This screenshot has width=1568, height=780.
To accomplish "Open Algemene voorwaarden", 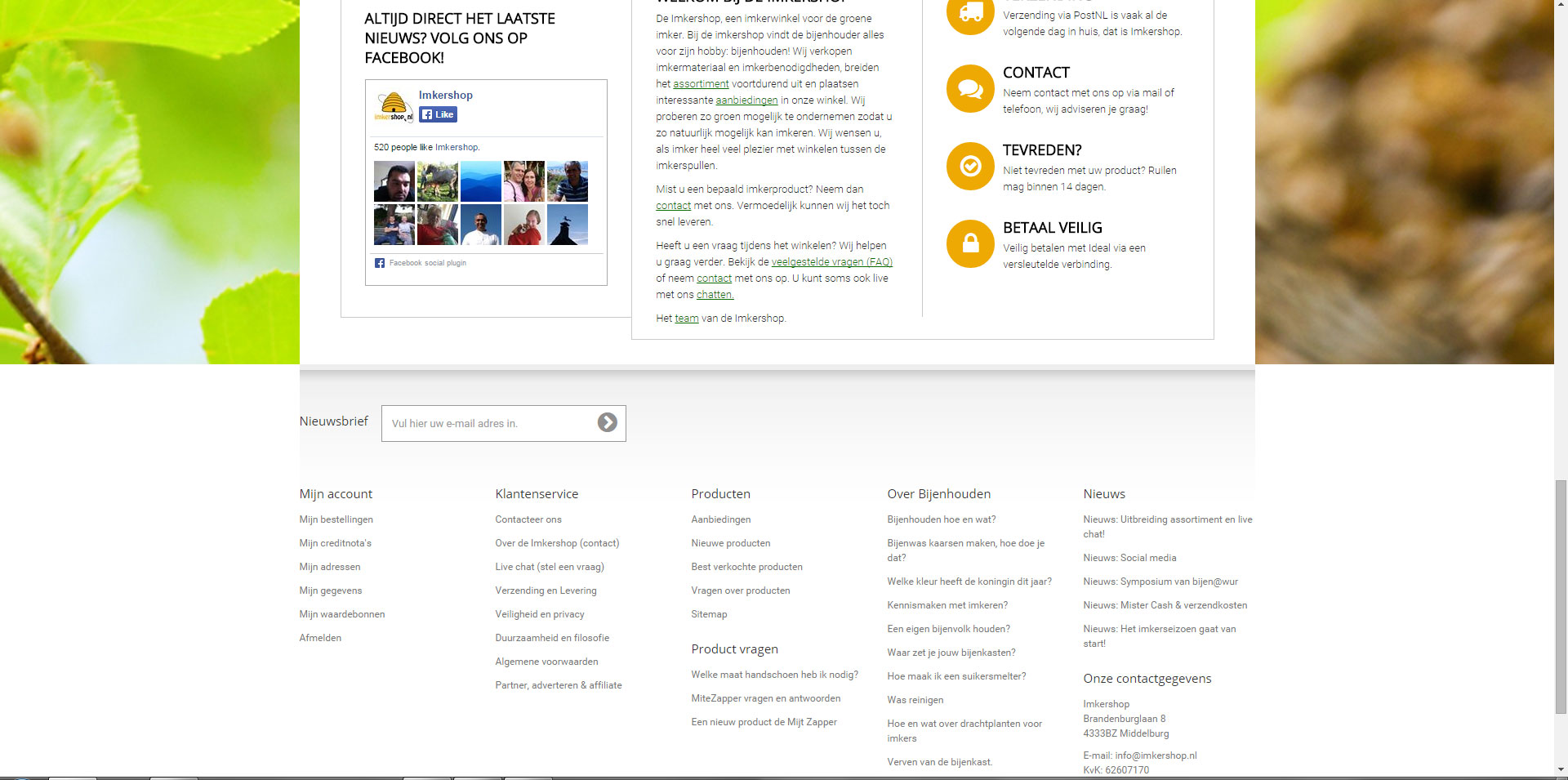I will click(x=546, y=662).
